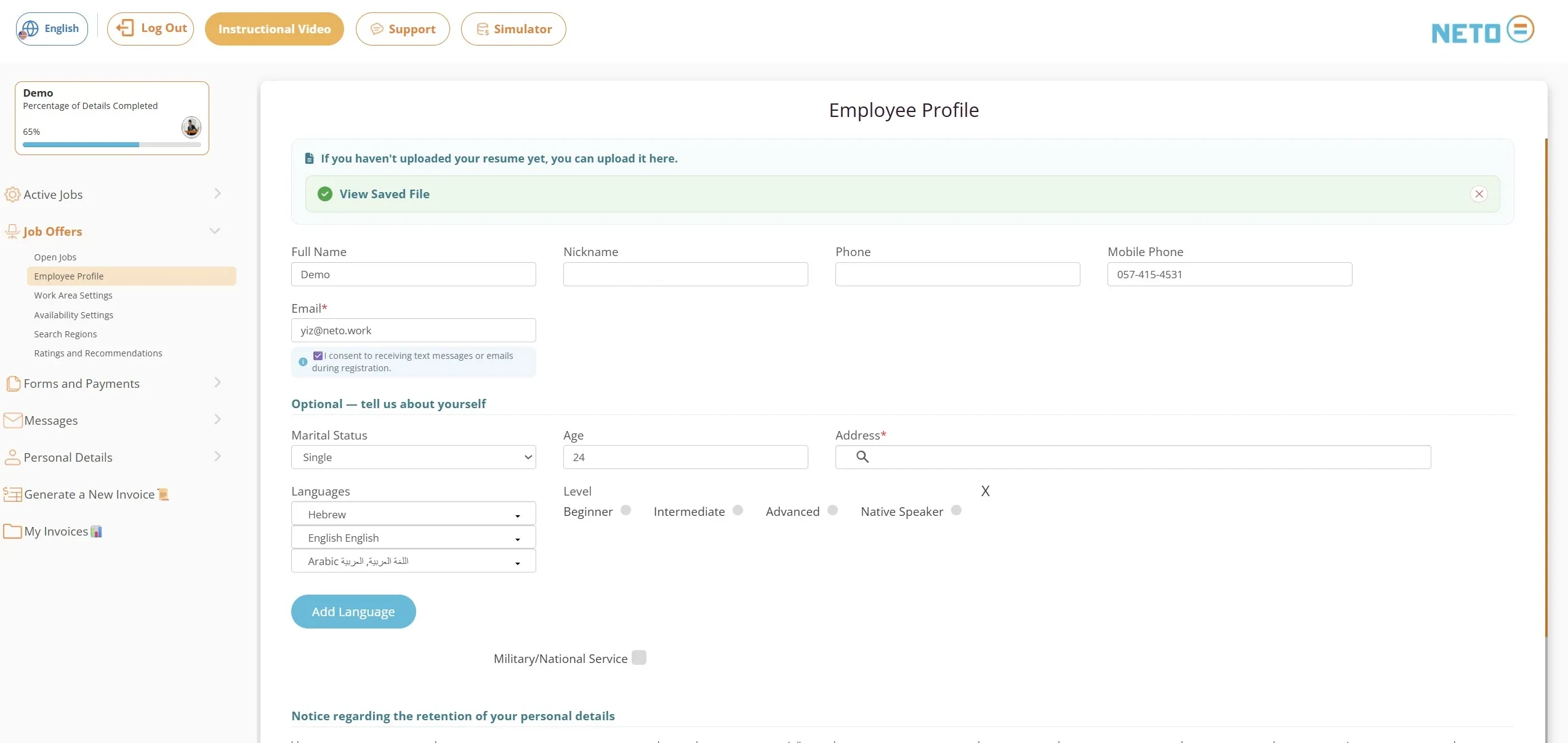This screenshot has height=743, width=1568.
Task: Click the resume document icon in upload notice
Action: [310, 159]
